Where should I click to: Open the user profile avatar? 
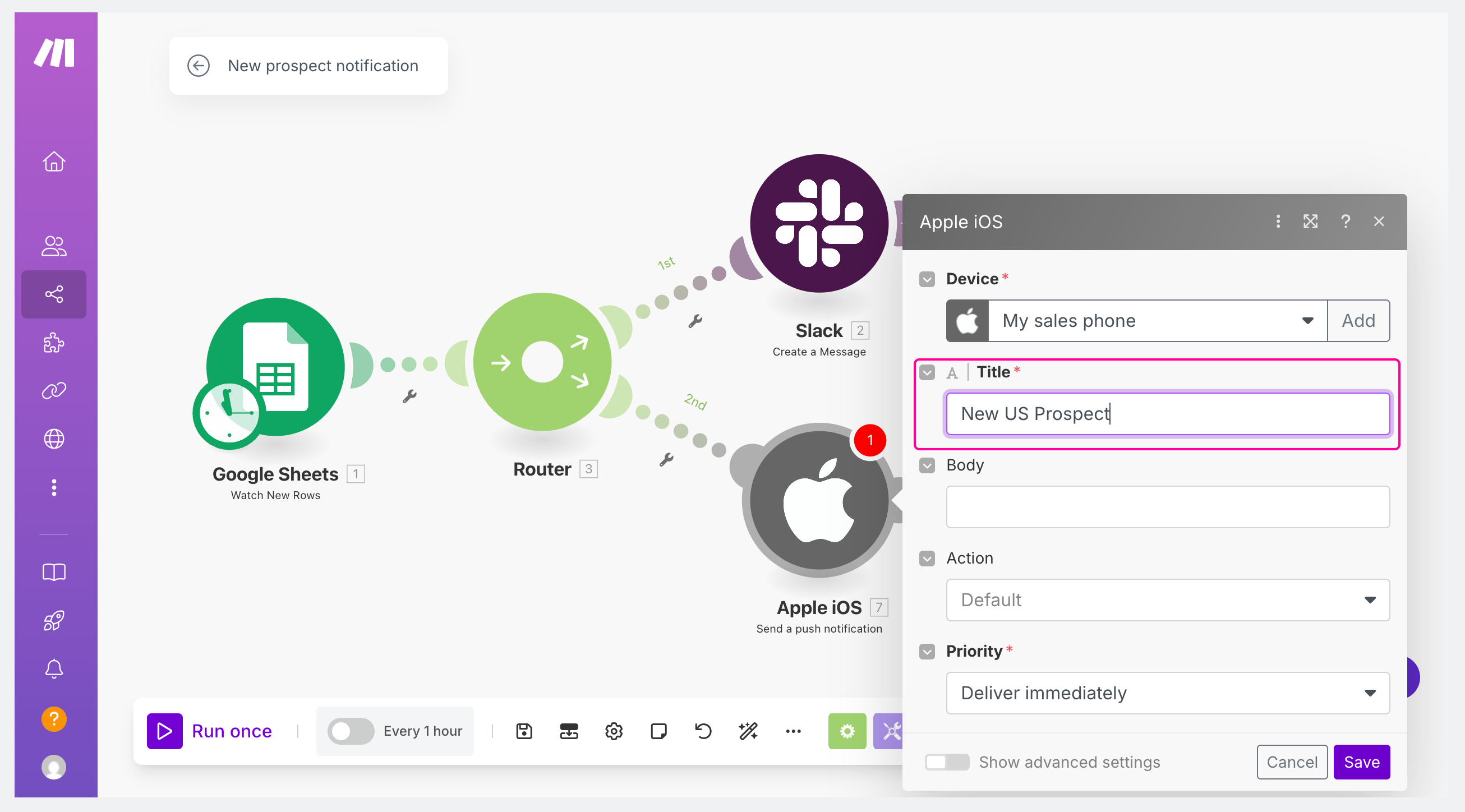coord(54,767)
